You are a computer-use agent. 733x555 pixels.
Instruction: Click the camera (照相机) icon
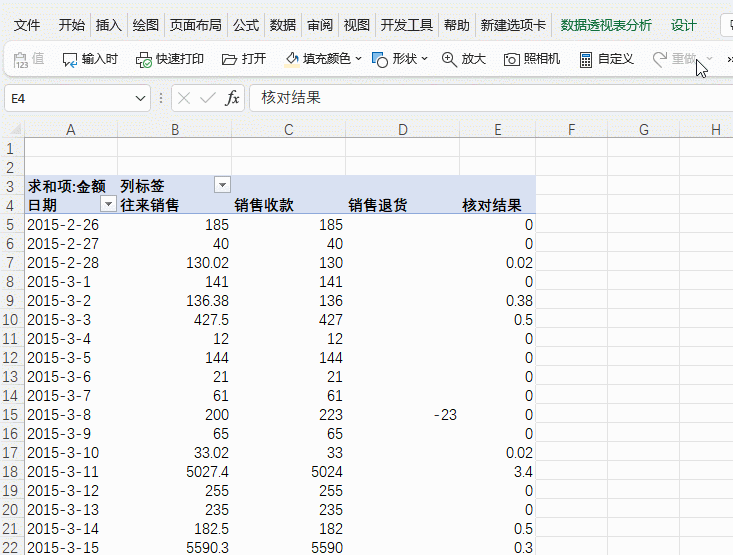pos(511,60)
